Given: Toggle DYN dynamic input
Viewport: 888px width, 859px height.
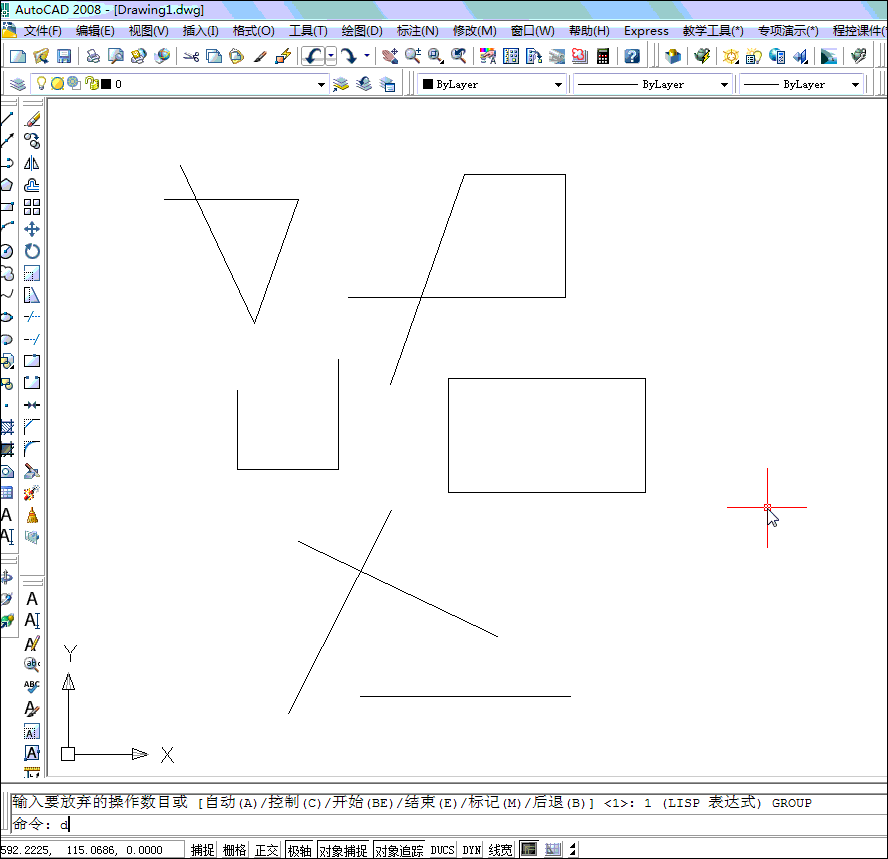Looking at the screenshot, I should point(472,850).
